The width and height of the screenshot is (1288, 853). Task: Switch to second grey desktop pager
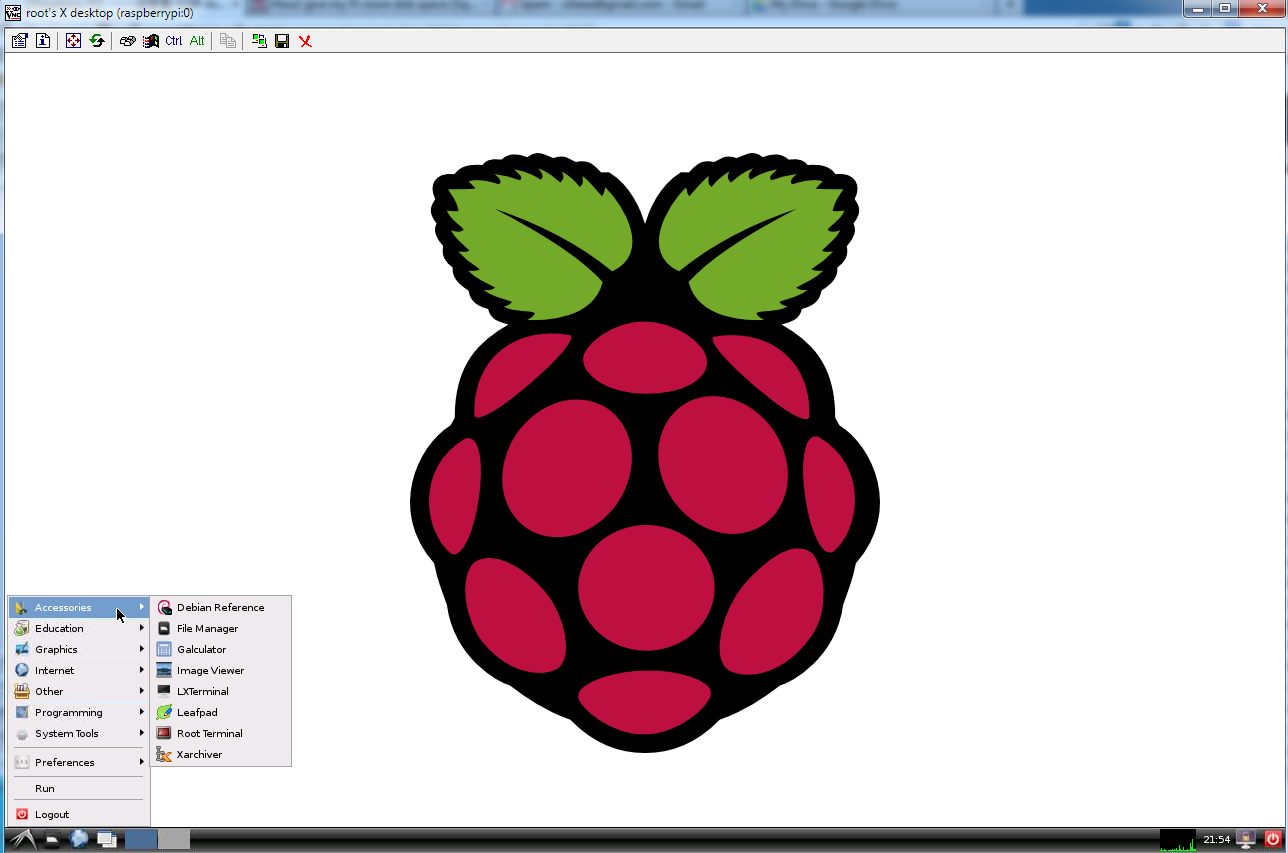[174, 840]
